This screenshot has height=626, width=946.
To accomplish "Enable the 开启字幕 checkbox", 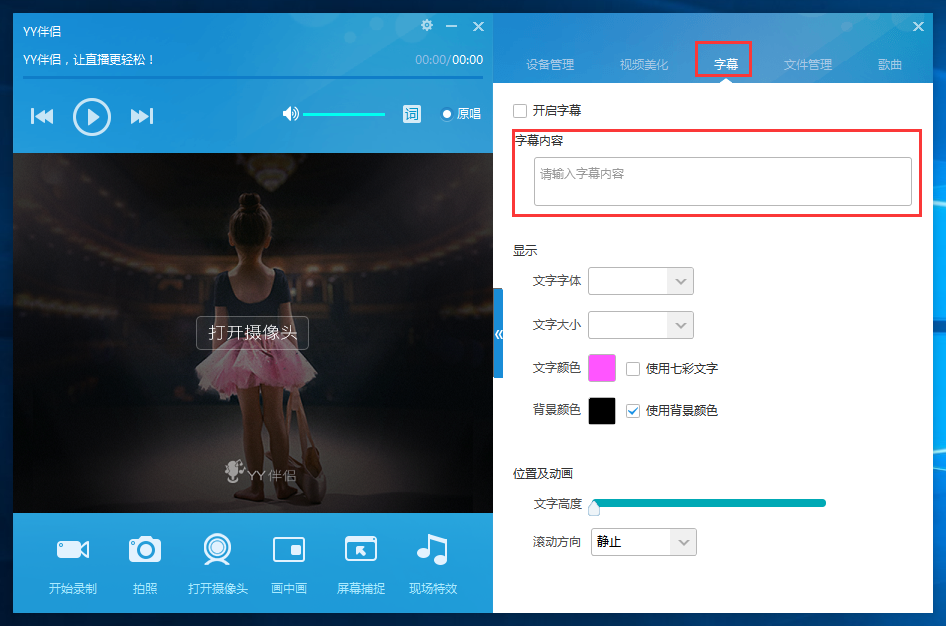I will (519, 111).
